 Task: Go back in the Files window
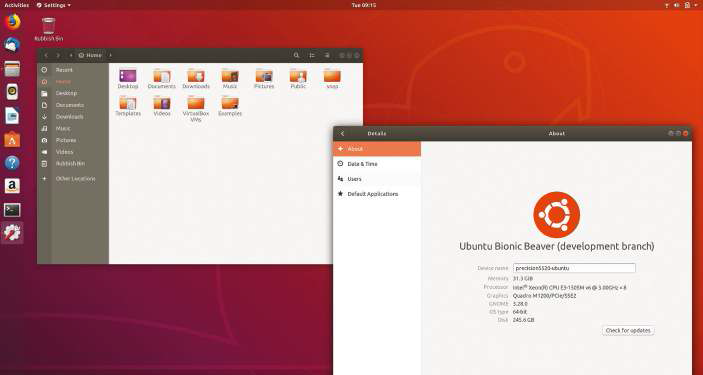coord(46,55)
